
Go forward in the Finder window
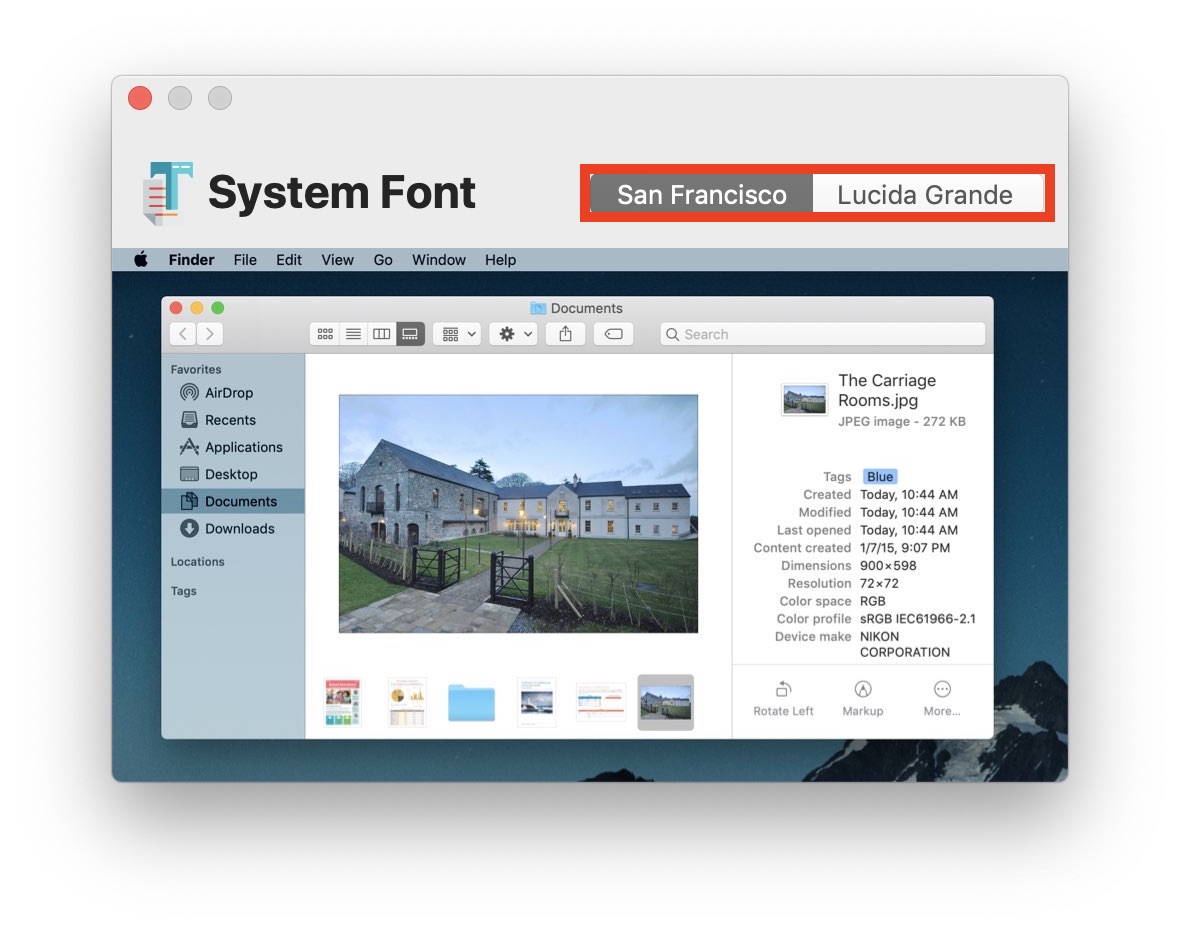[x=210, y=334]
